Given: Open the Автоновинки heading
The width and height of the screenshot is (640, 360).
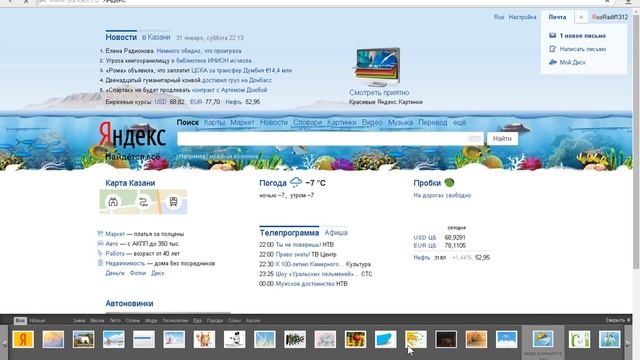Looking at the screenshot, I should coord(129,303).
